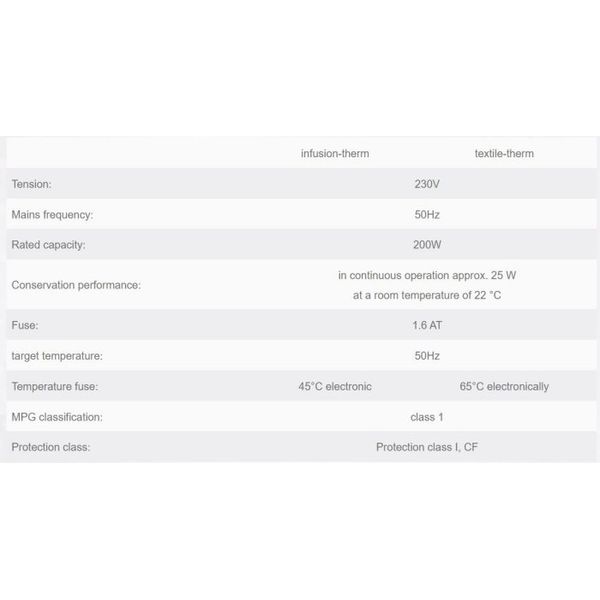Click the Protection class I, CF value

[427, 447]
